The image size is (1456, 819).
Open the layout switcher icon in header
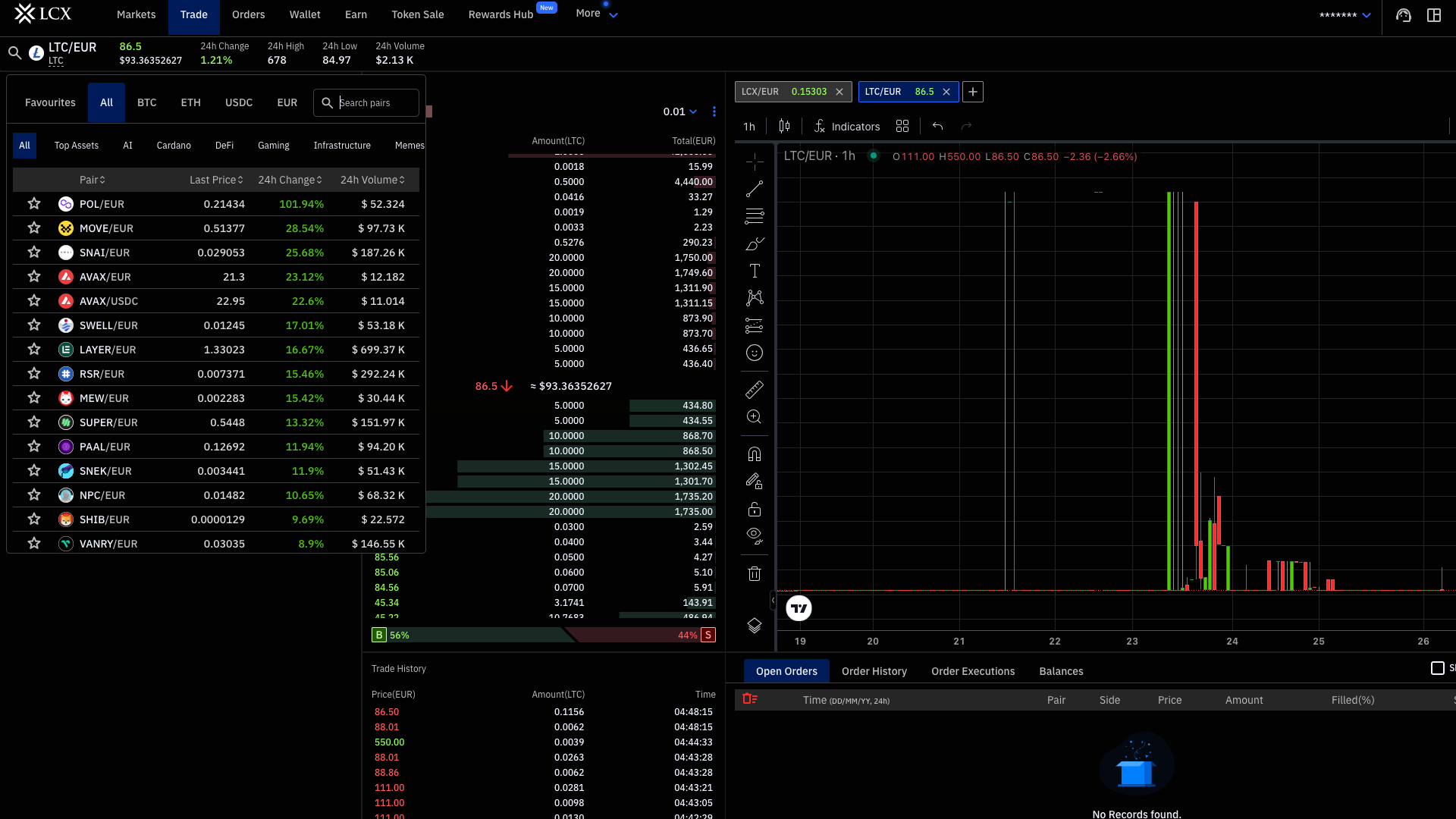[1434, 15]
